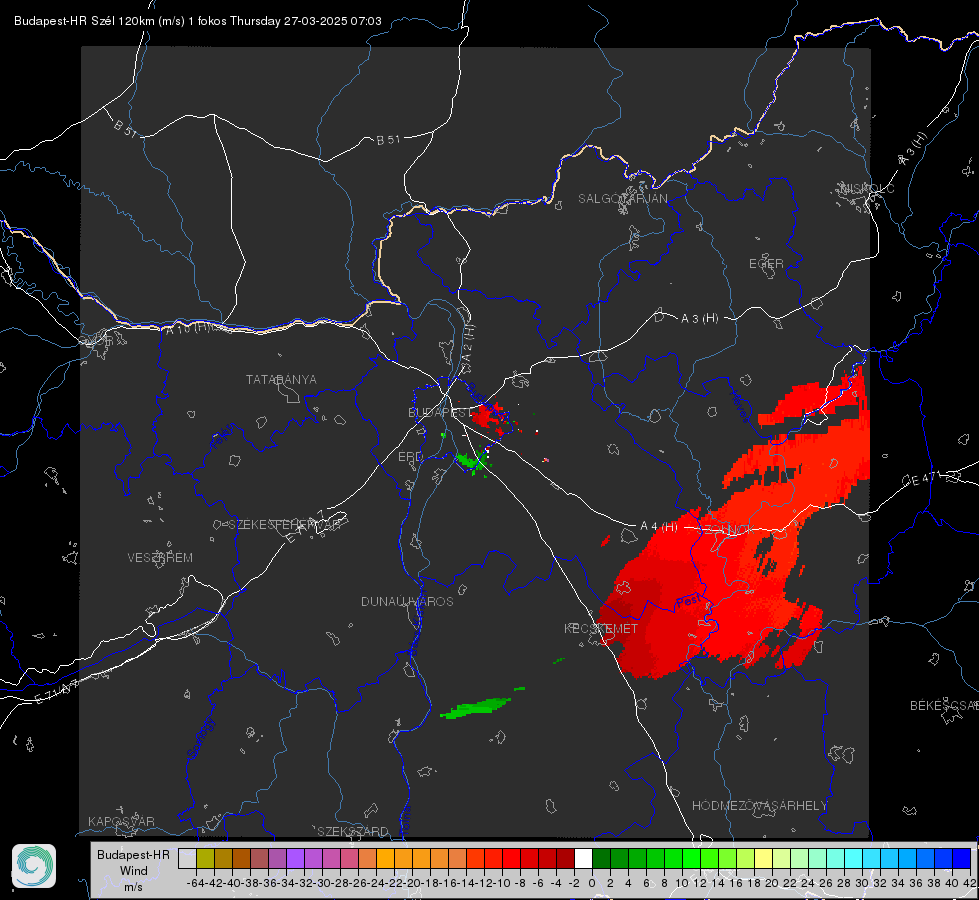Click the BÉKÉSCSABA city label
Viewport: 979px width, 900px height.
click(x=944, y=706)
